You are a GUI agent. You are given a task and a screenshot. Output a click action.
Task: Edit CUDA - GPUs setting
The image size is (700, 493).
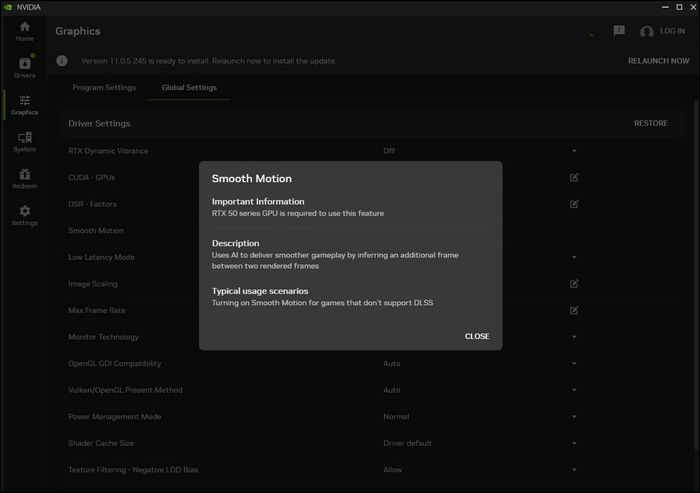pos(574,177)
